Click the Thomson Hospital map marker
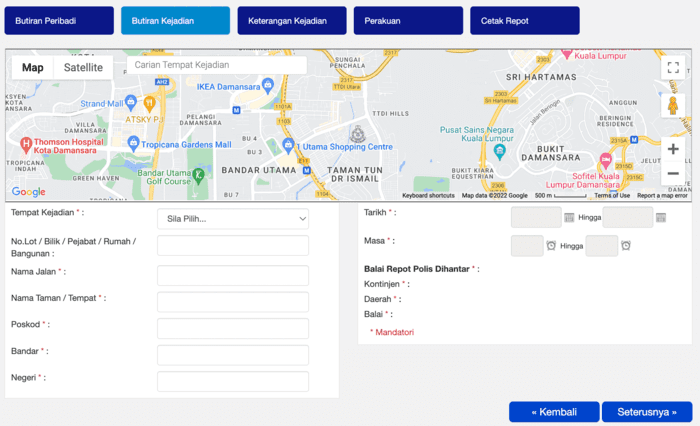700x426 pixels. coord(25,145)
